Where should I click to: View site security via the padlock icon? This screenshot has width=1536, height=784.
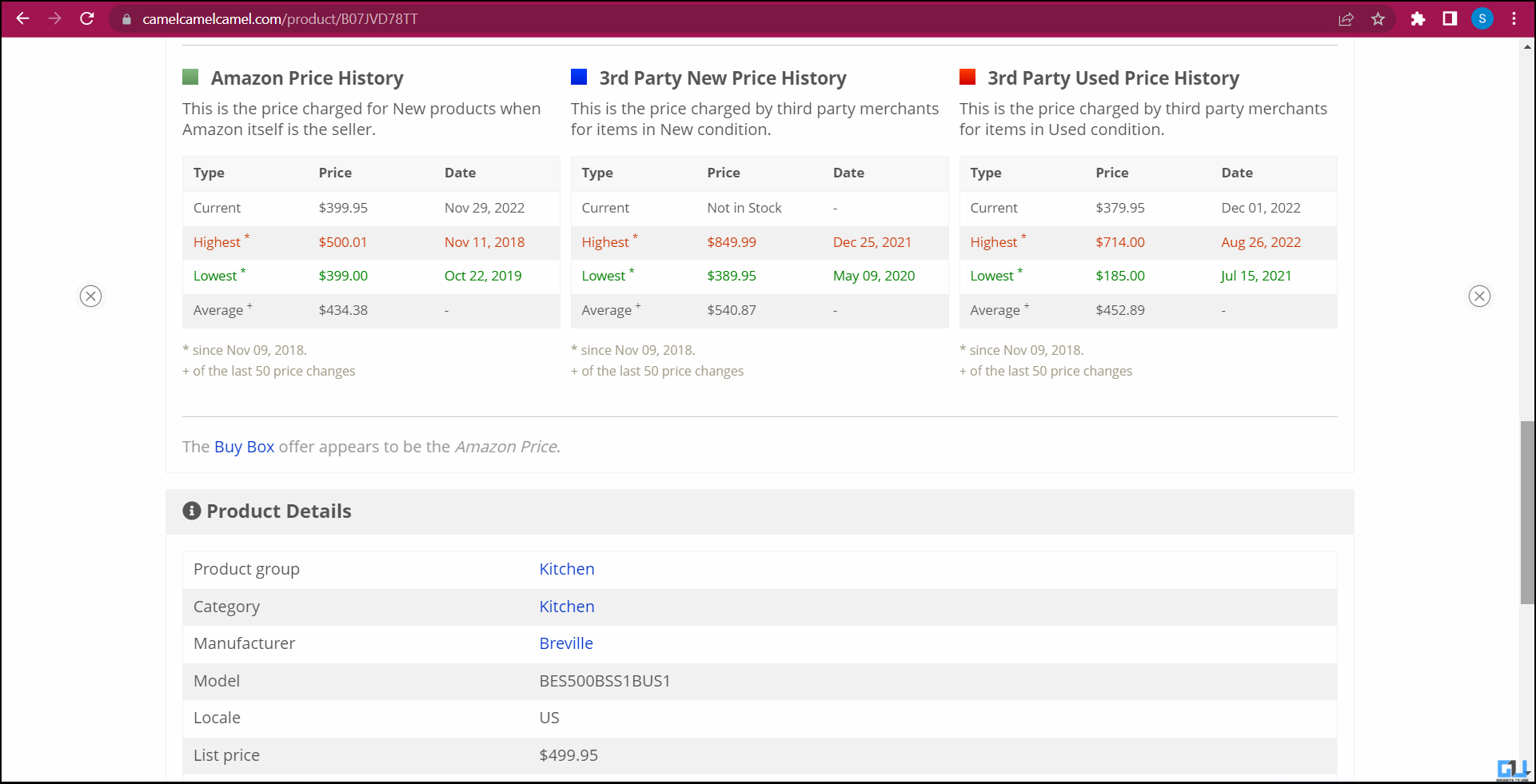[x=126, y=18]
